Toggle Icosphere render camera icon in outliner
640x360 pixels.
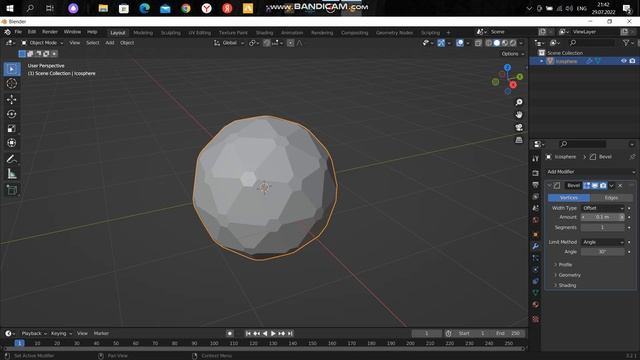click(x=632, y=61)
